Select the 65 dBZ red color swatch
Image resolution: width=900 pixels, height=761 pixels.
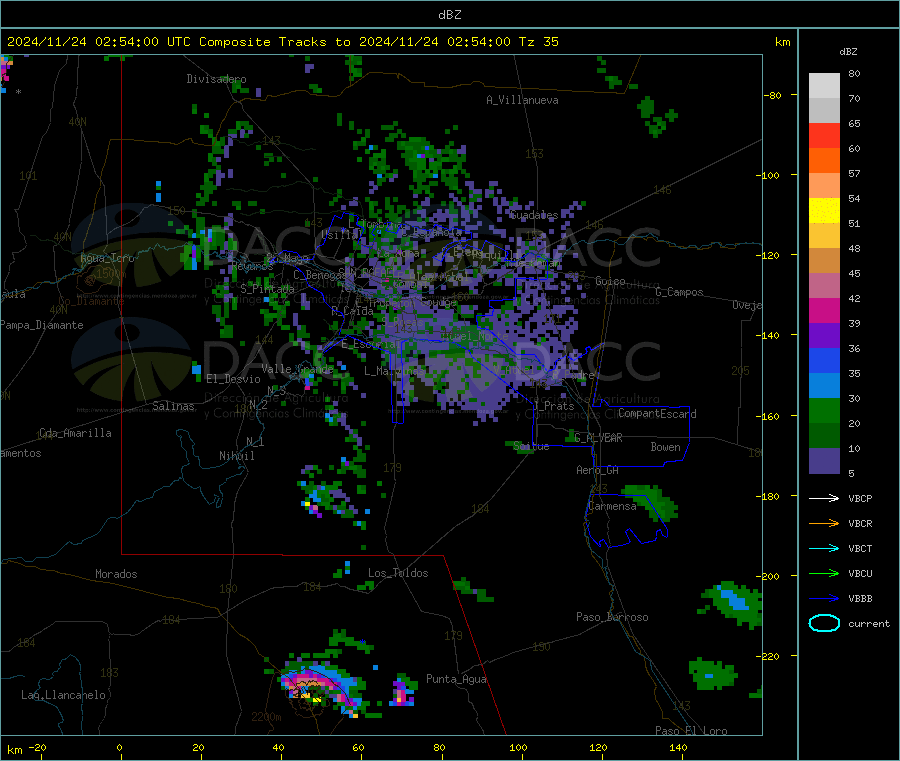click(824, 135)
